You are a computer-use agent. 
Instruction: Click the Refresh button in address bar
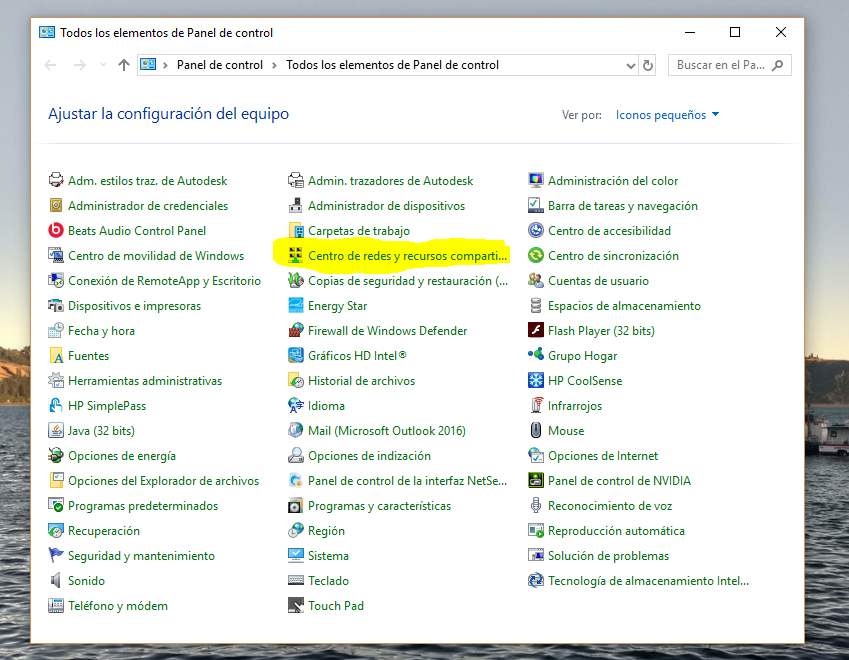tap(648, 66)
